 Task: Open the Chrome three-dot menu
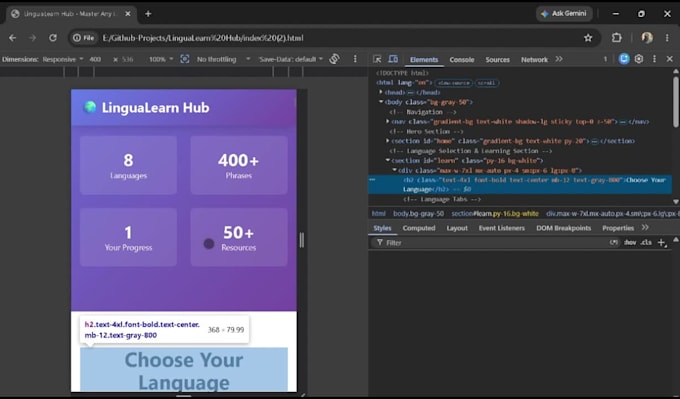pyautogui.click(x=667, y=38)
